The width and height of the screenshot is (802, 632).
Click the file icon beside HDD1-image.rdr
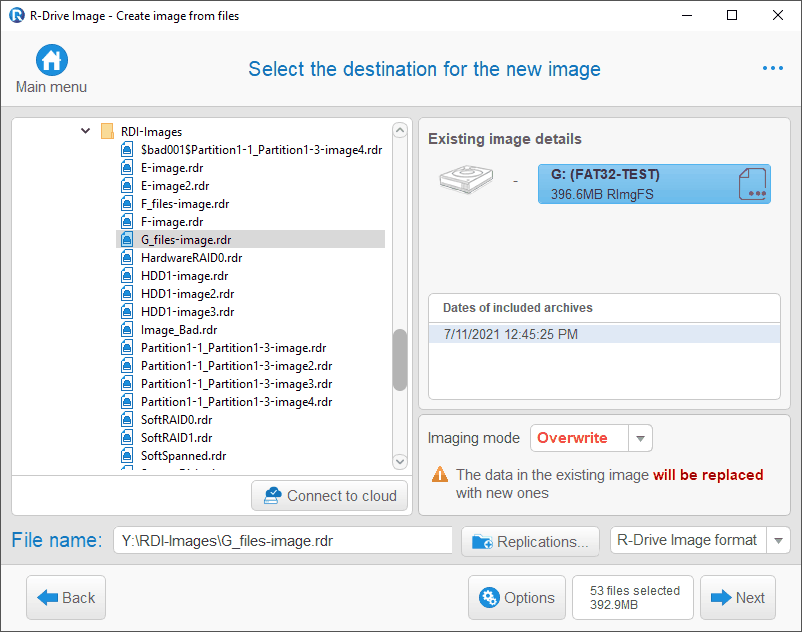pyautogui.click(x=127, y=276)
